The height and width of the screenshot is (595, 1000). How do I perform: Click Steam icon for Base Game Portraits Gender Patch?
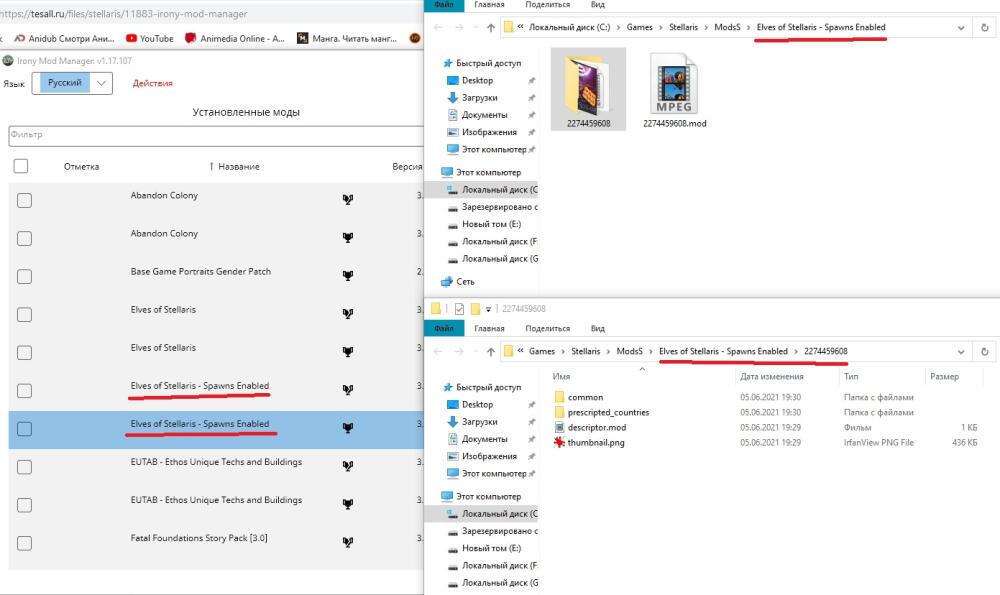(348, 275)
